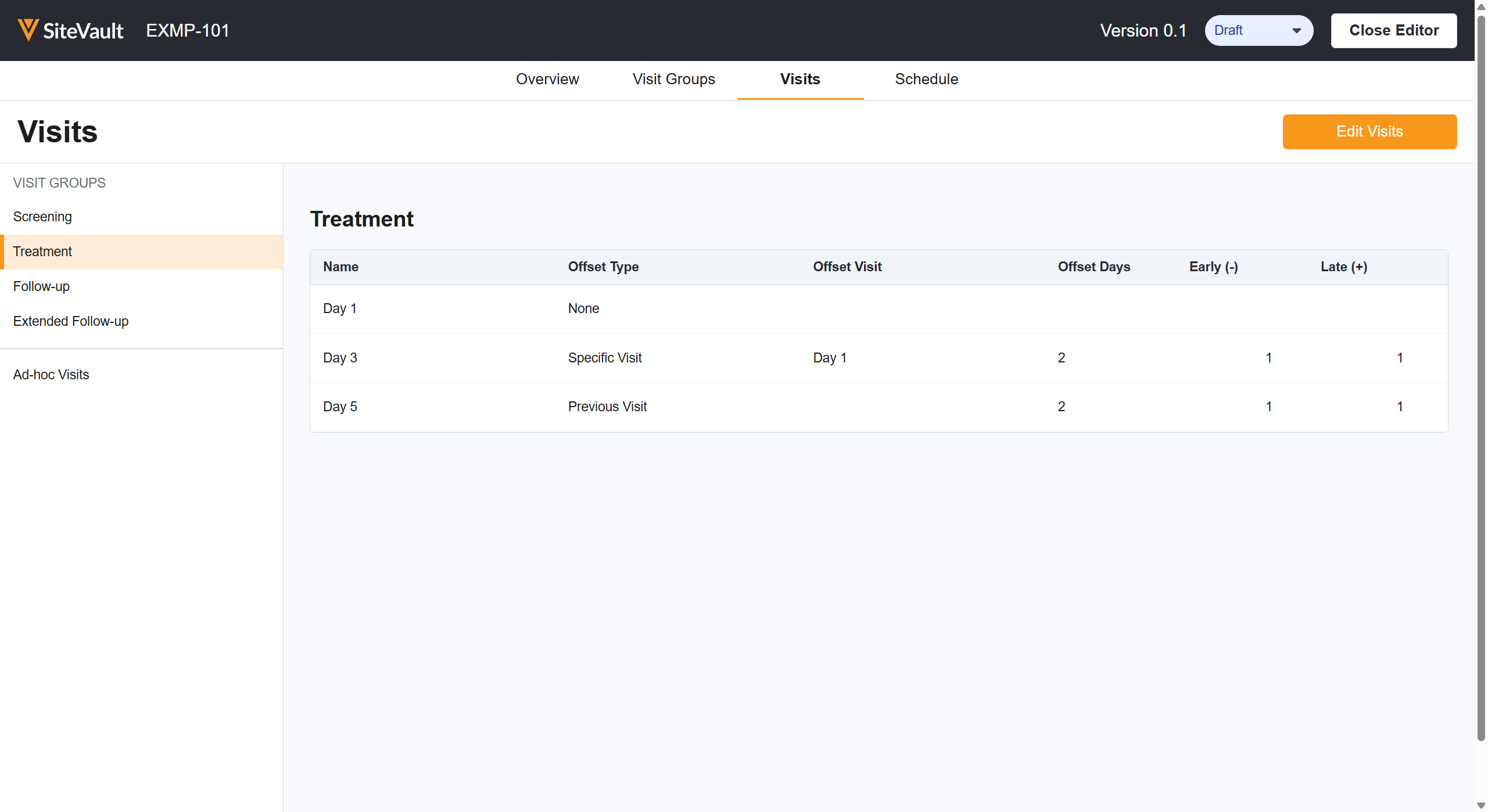
Task: Switch to the Overview tab
Action: (547, 80)
